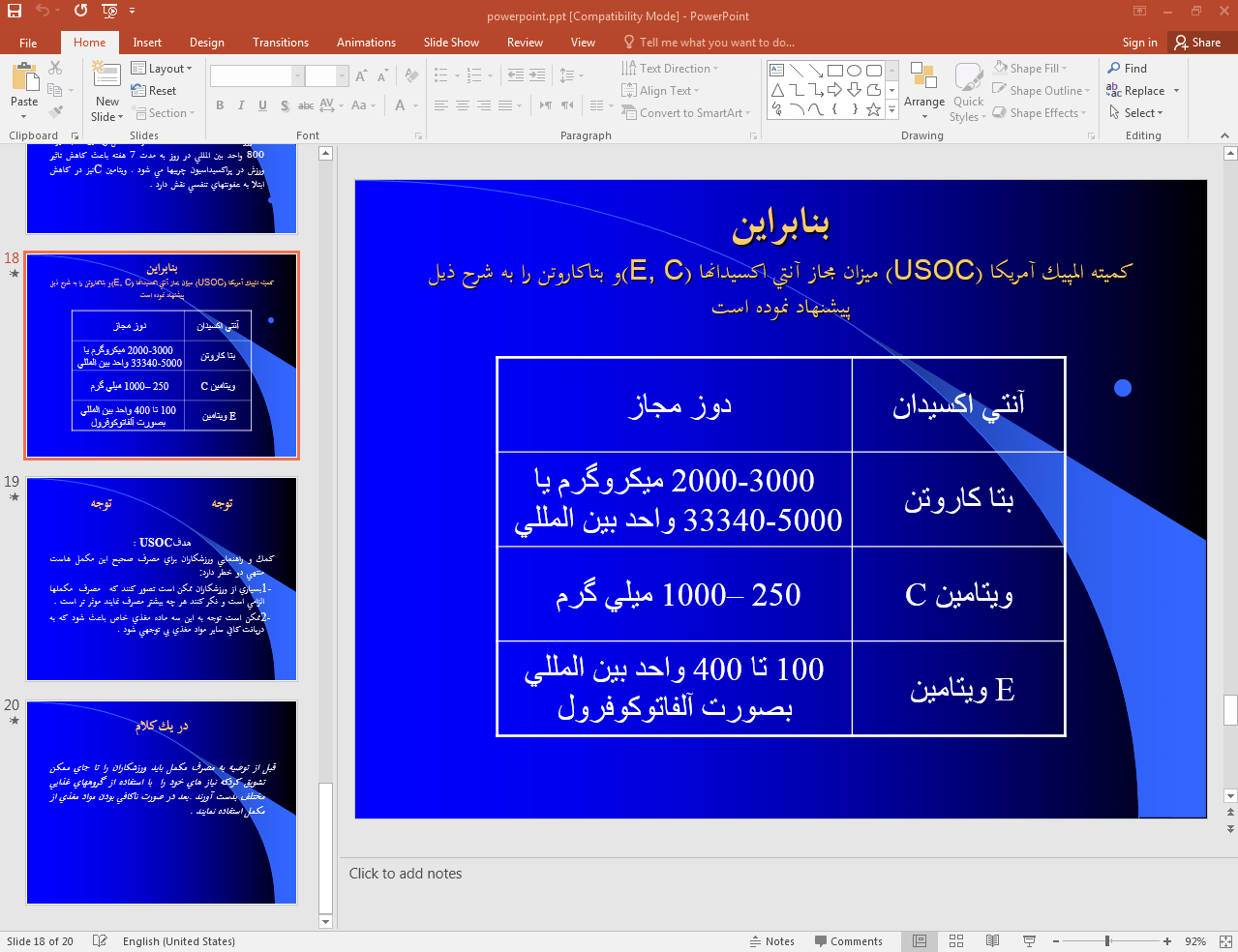Click the Reset slide button
This screenshot has width=1238, height=952.
154,91
